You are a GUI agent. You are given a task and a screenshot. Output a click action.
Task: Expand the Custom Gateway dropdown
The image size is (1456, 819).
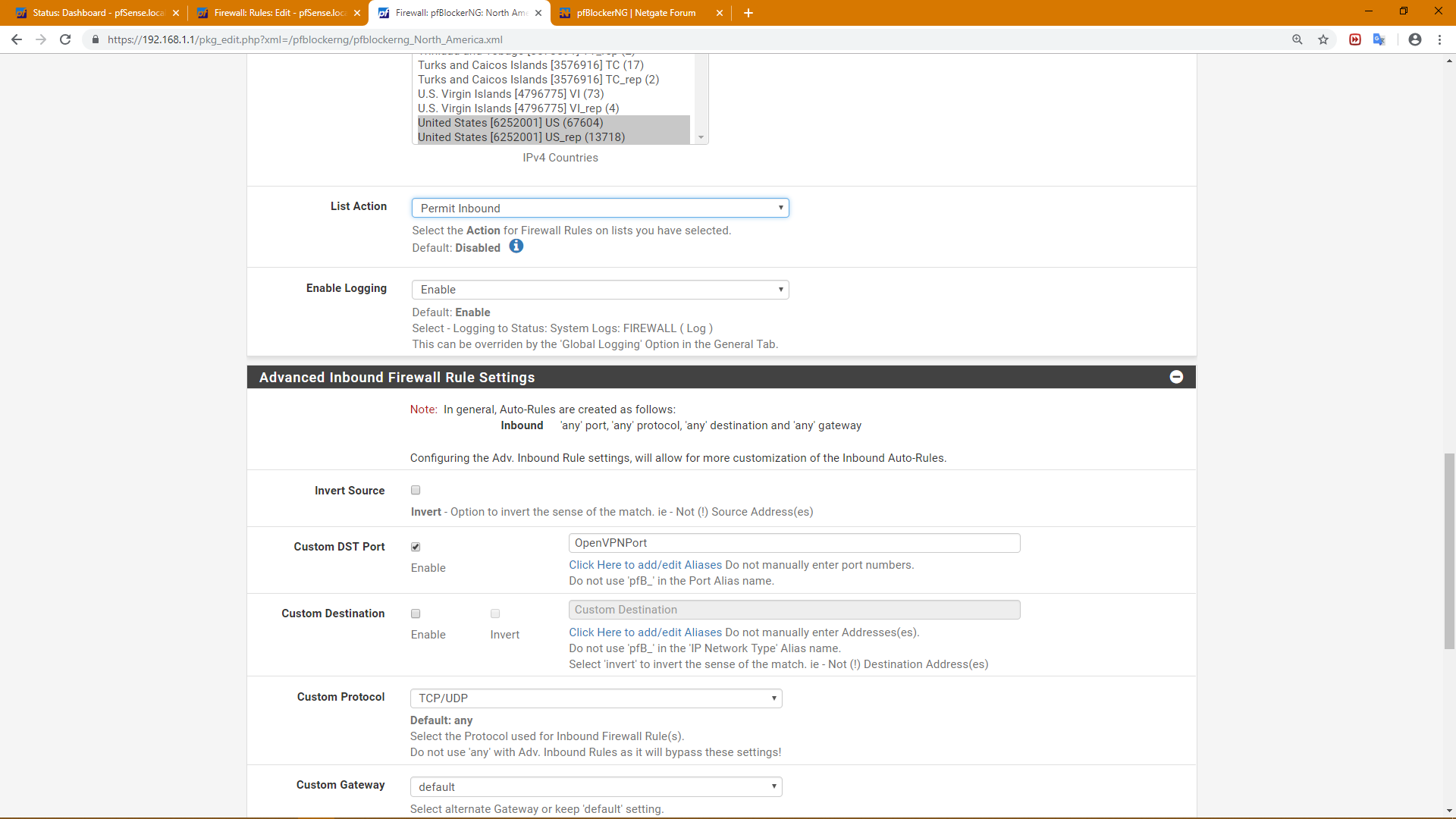pyautogui.click(x=595, y=787)
